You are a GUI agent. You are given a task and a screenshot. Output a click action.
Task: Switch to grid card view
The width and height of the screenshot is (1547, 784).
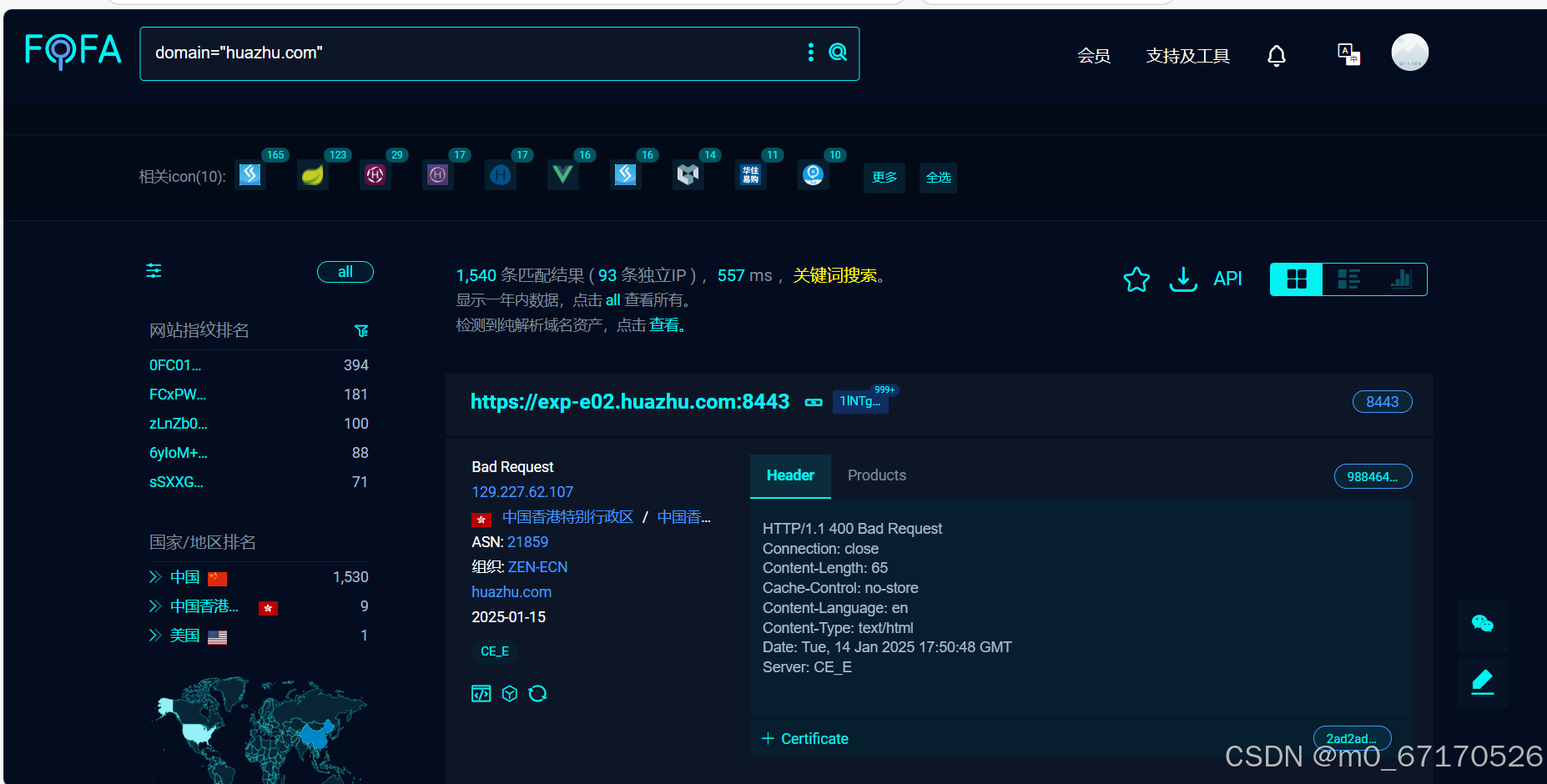click(x=1297, y=279)
